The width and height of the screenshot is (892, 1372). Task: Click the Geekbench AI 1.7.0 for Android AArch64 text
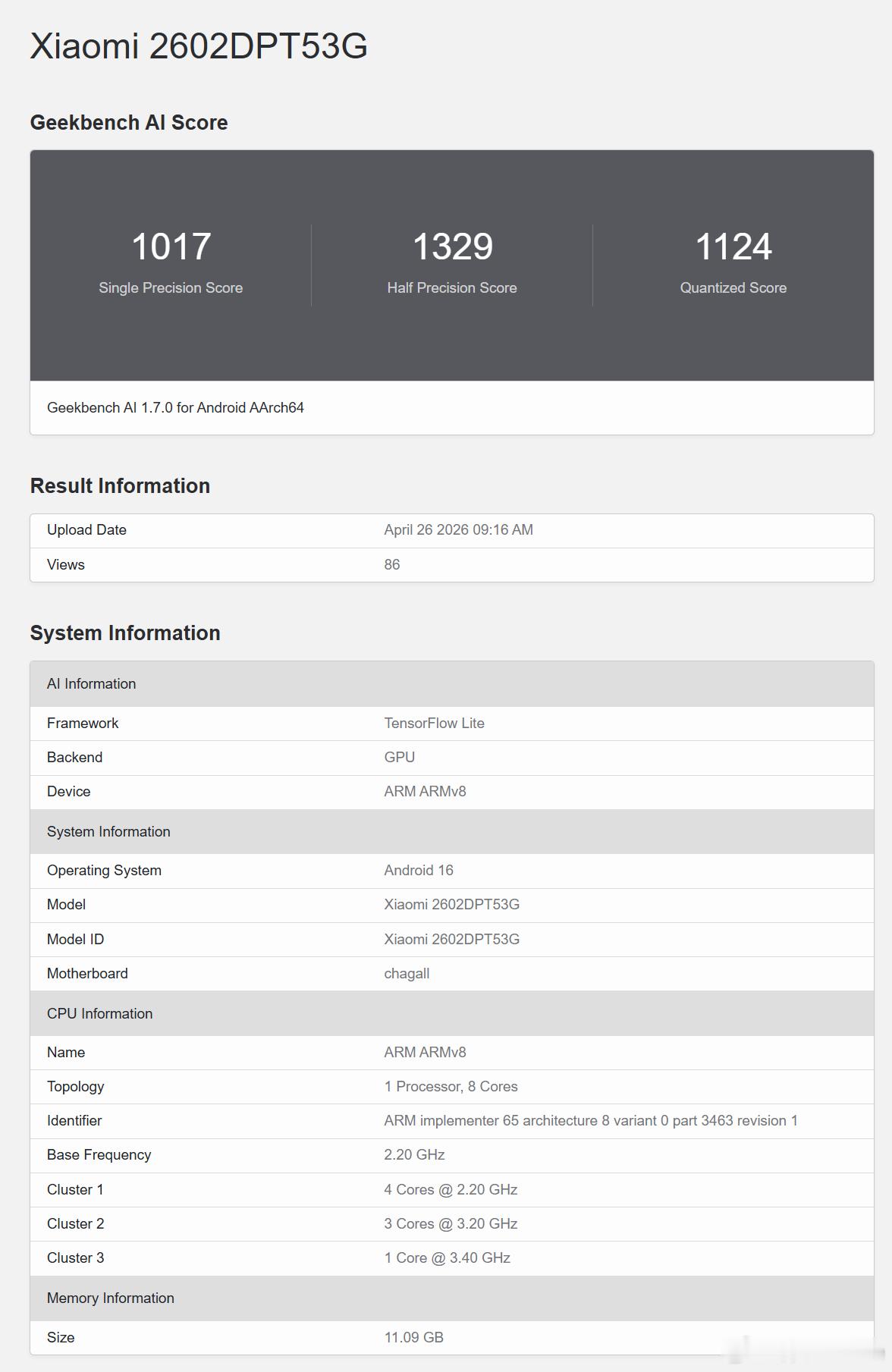[x=175, y=407]
